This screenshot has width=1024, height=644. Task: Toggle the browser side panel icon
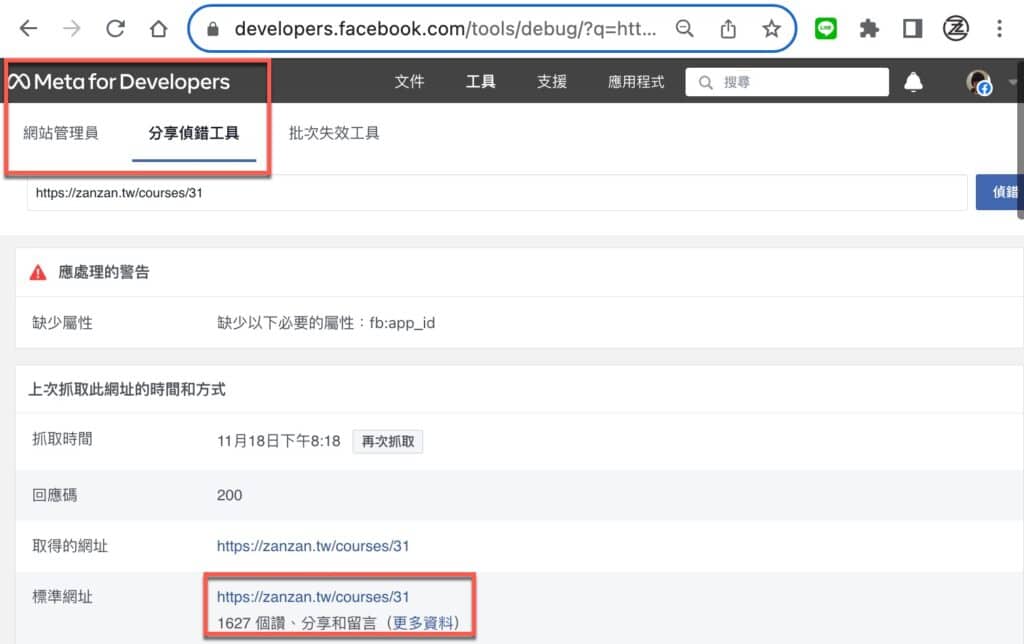click(912, 29)
